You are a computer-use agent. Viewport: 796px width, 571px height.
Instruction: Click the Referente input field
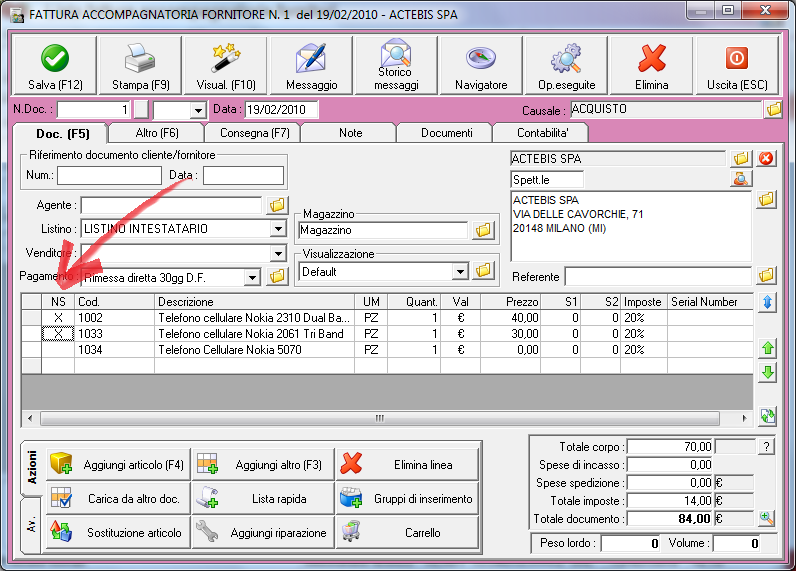[657, 276]
